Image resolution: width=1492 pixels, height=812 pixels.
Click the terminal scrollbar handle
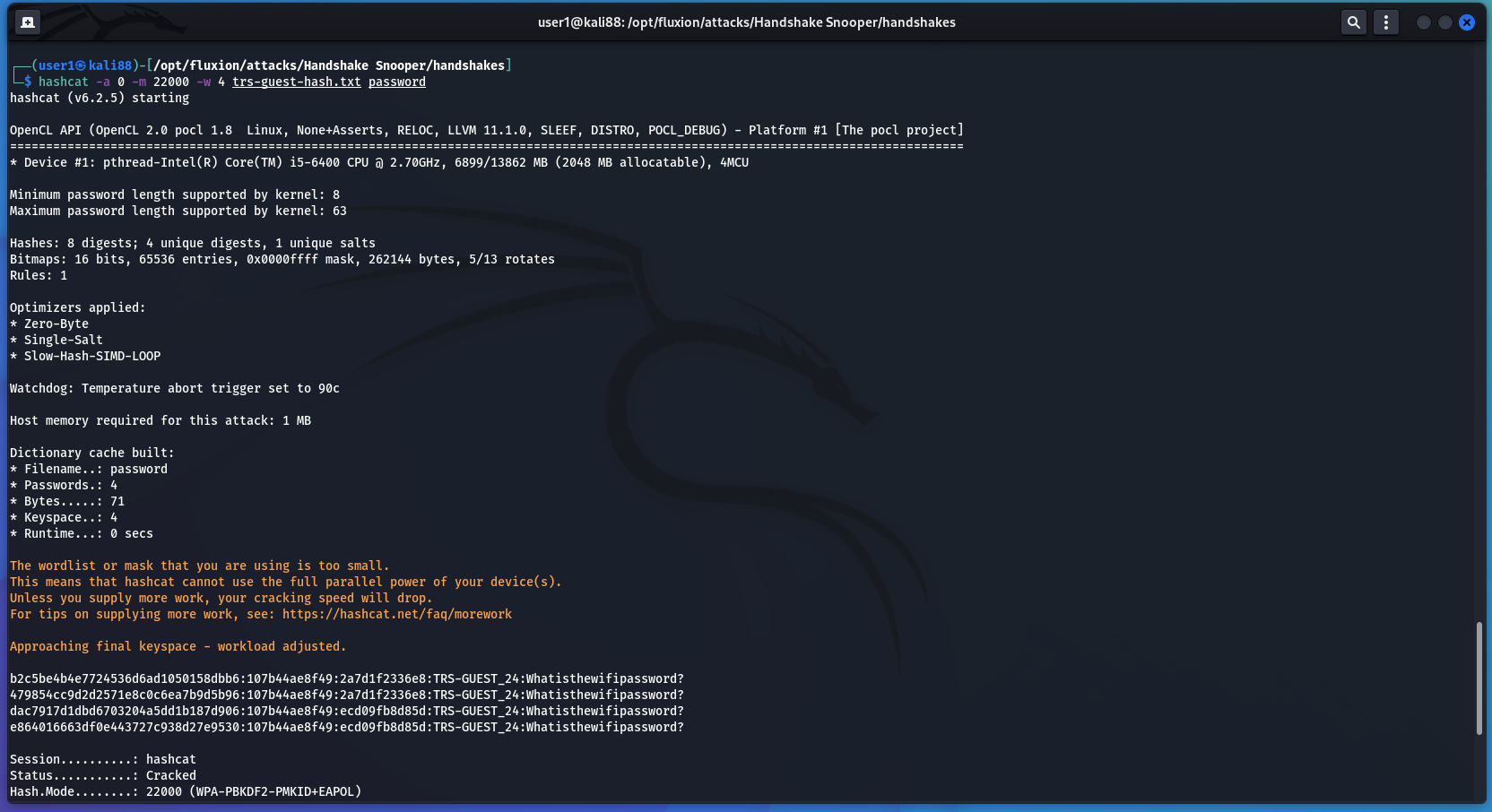click(1479, 678)
